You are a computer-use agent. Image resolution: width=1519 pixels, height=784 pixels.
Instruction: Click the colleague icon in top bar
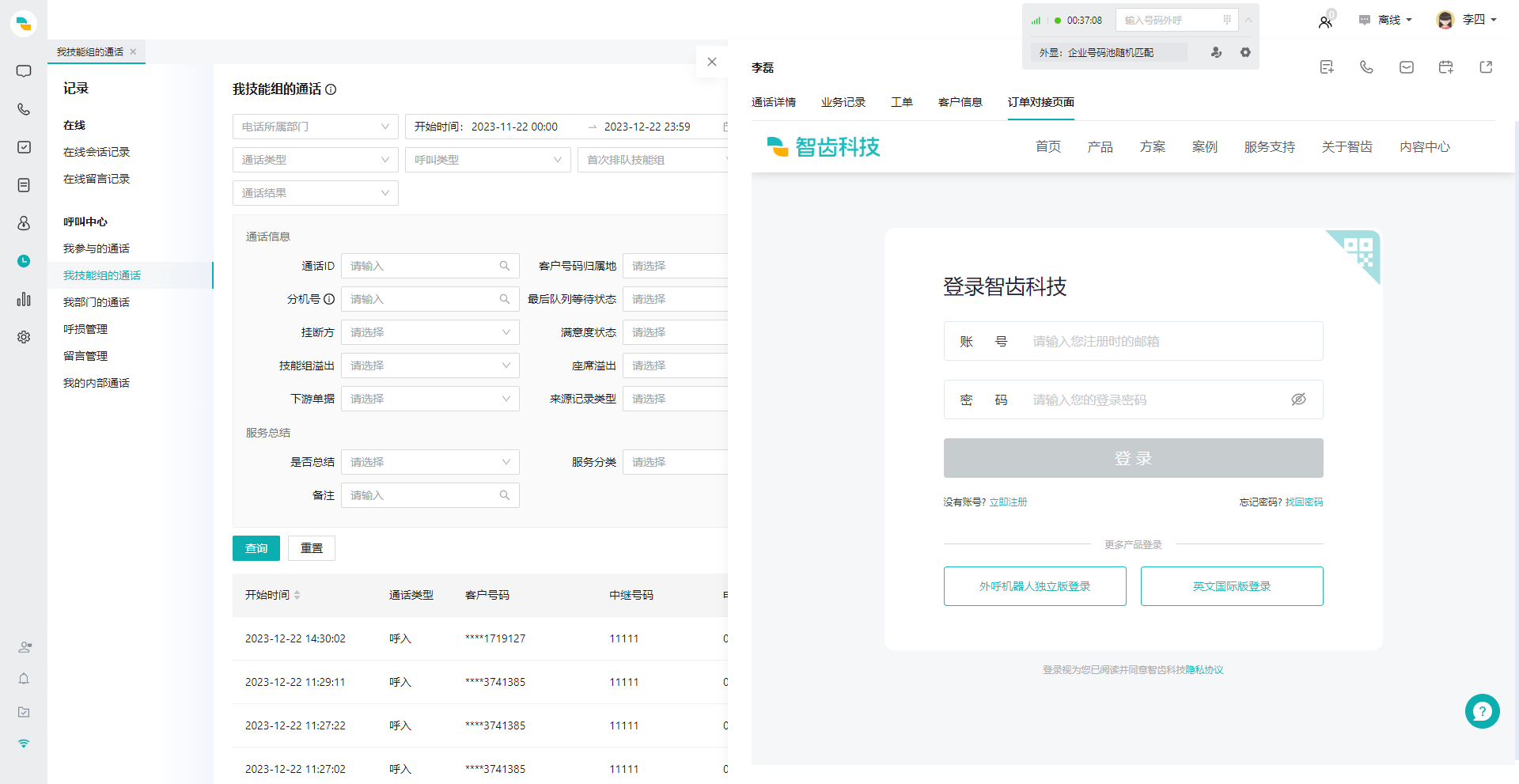coord(1326,21)
